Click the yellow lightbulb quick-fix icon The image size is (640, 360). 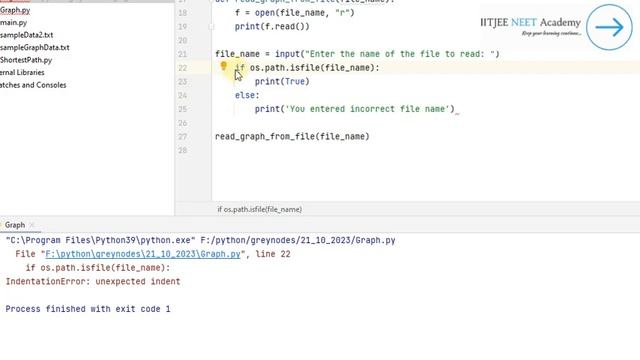[223, 66]
